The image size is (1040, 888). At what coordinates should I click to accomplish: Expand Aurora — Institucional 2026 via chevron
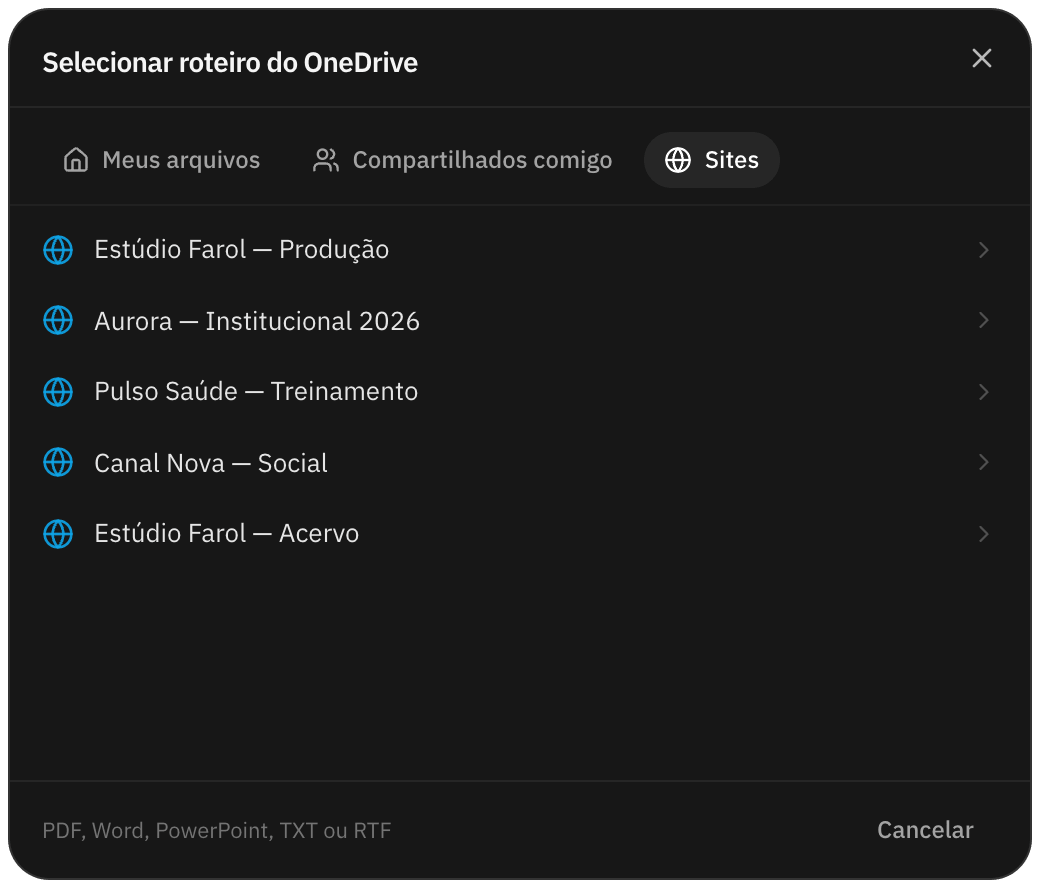984,320
